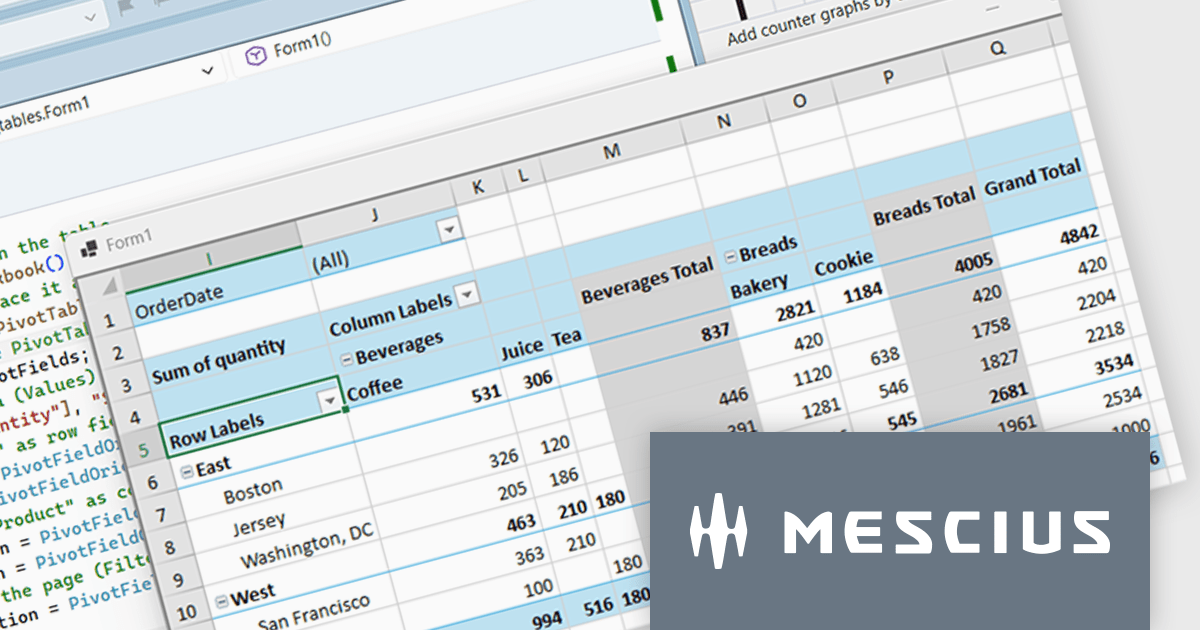
Task: Open the Row Labels filter dropdown
Action: 328,402
